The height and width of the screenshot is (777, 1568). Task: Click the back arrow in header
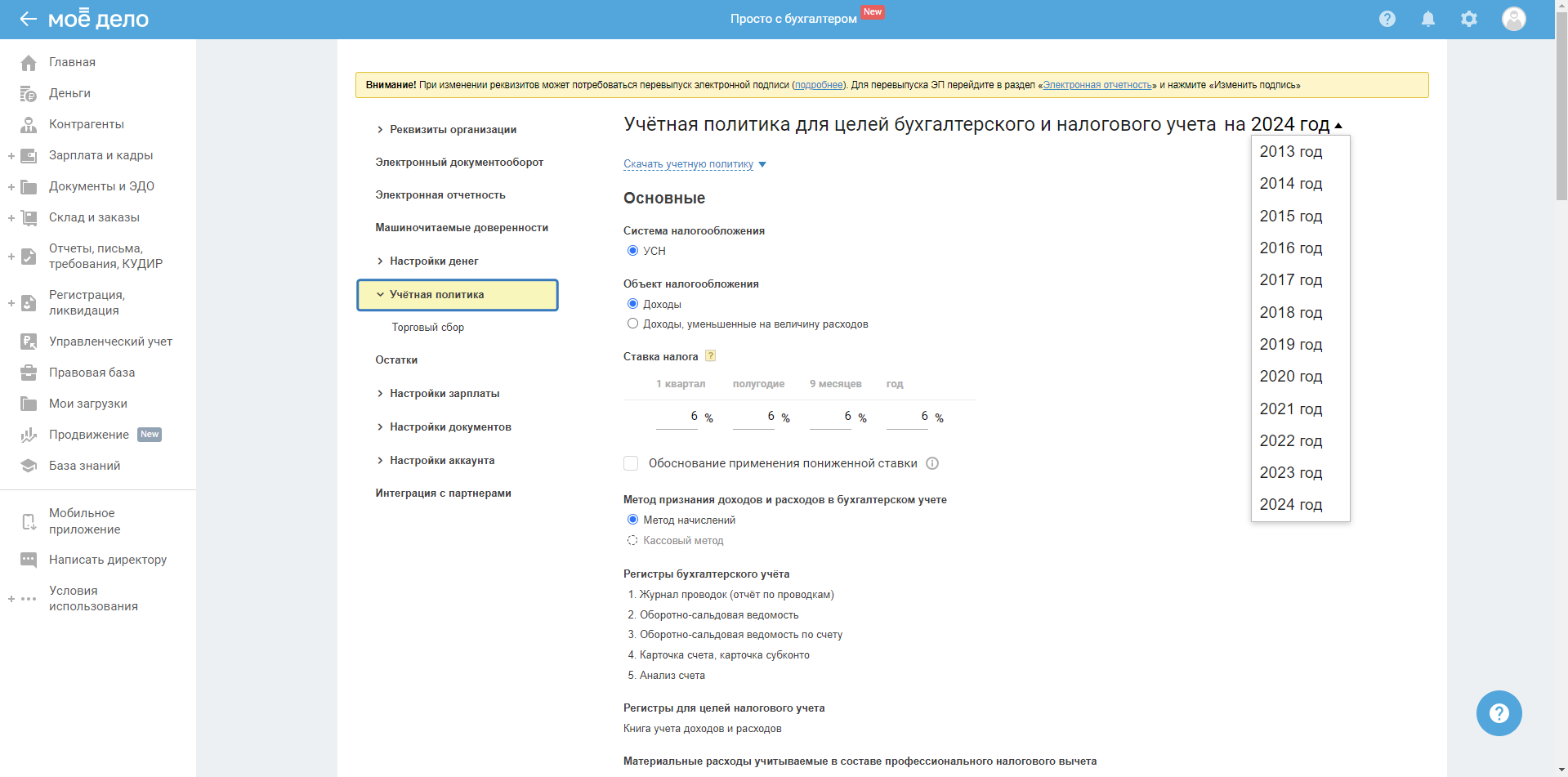[x=29, y=19]
